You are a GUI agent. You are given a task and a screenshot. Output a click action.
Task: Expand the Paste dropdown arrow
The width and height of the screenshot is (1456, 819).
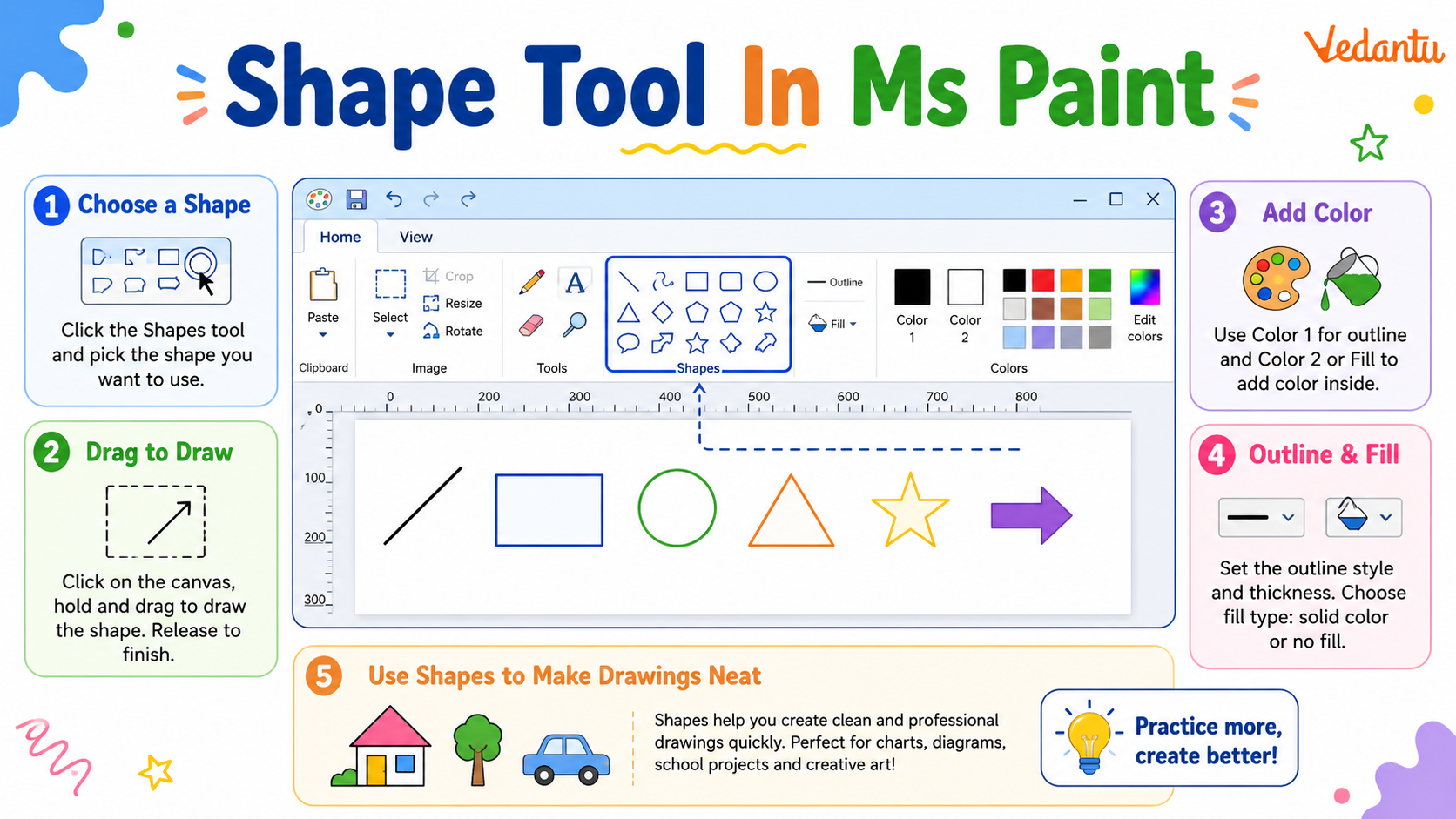pyautogui.click(x=323, y=335)
